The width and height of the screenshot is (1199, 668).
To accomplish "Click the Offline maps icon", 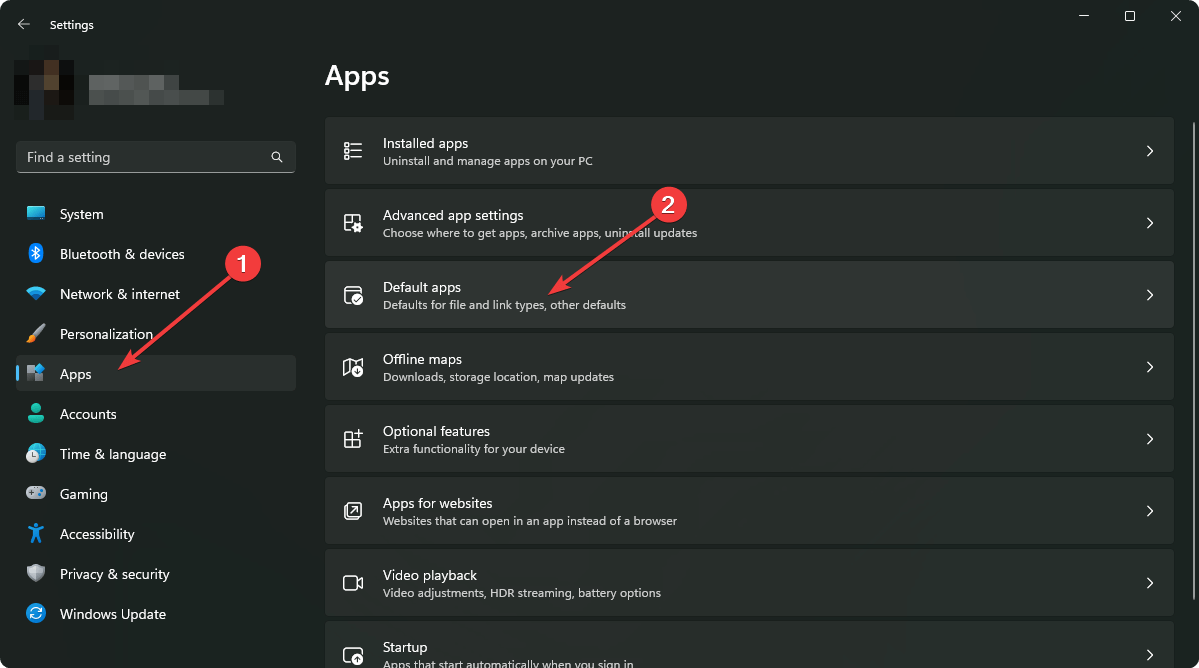I will point(353,367).
